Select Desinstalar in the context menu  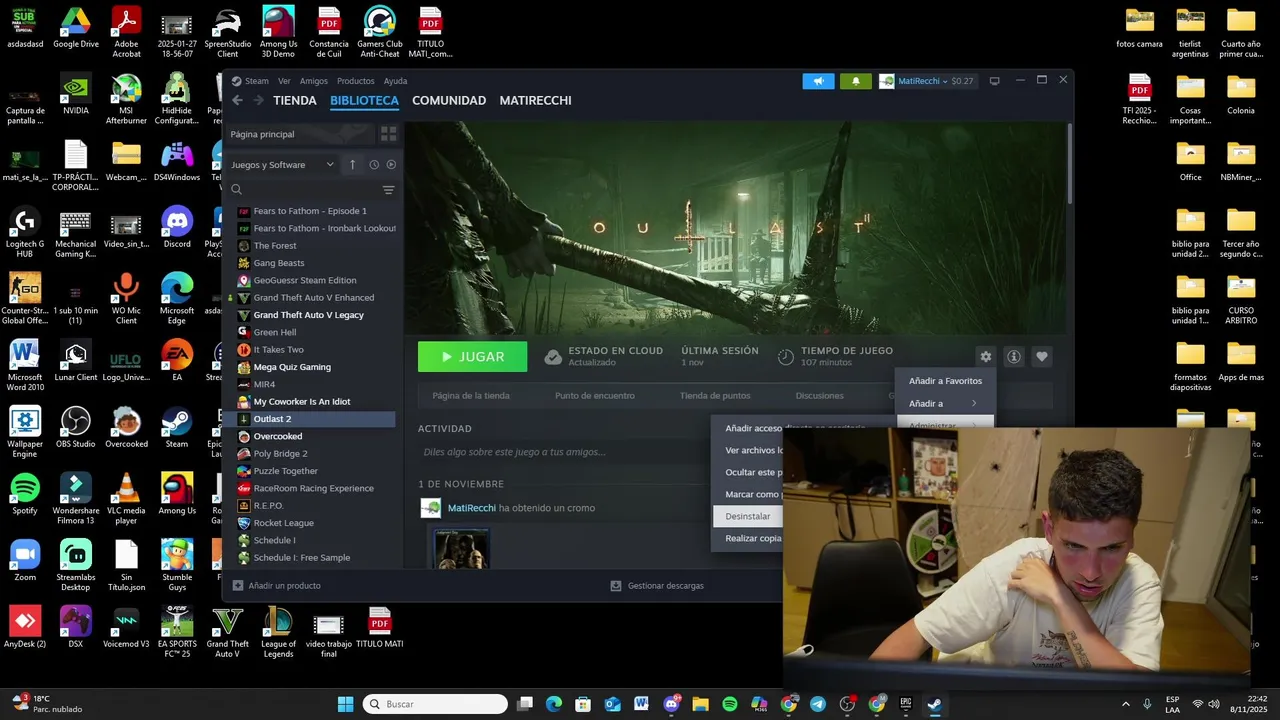[x=747, y=516]
